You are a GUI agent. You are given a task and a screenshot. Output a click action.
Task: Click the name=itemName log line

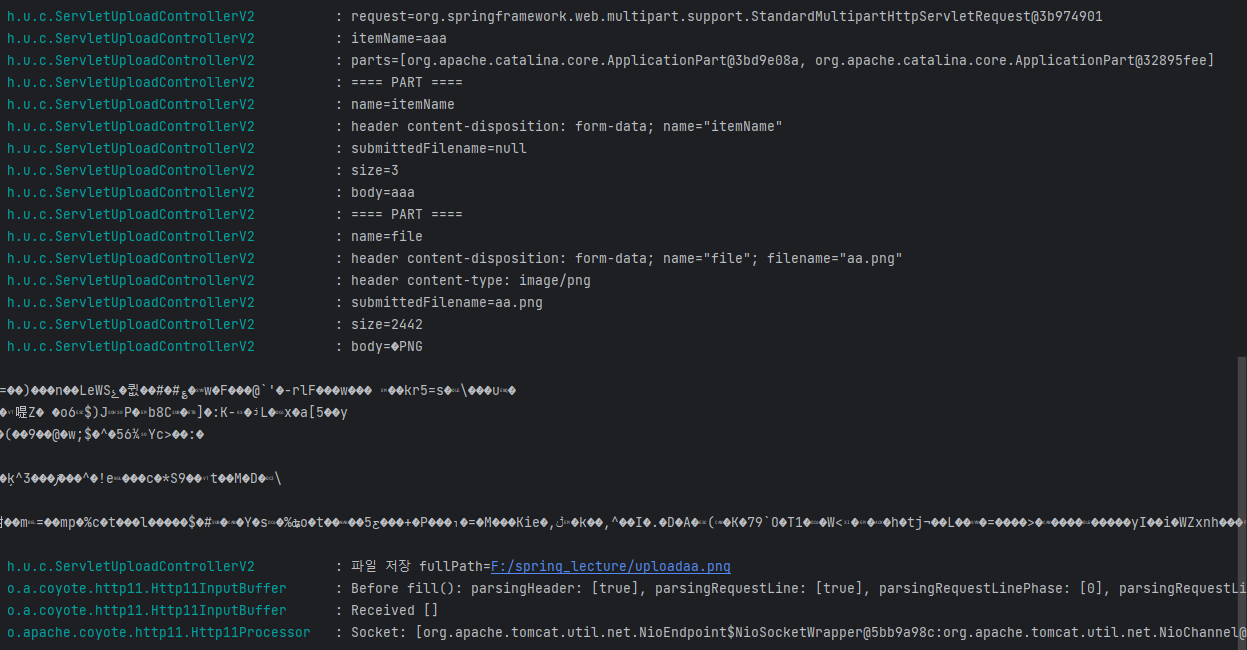click(x=402, y=104)
